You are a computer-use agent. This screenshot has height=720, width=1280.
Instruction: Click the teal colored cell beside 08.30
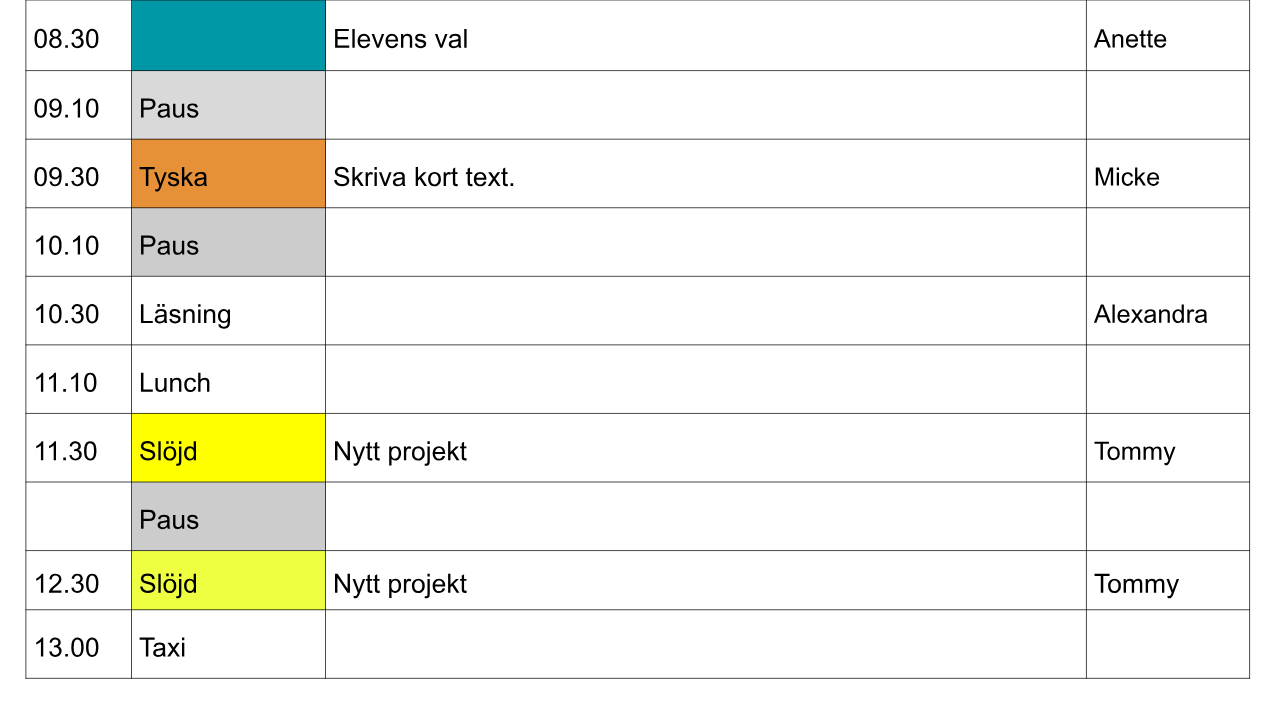coord(228,36)
